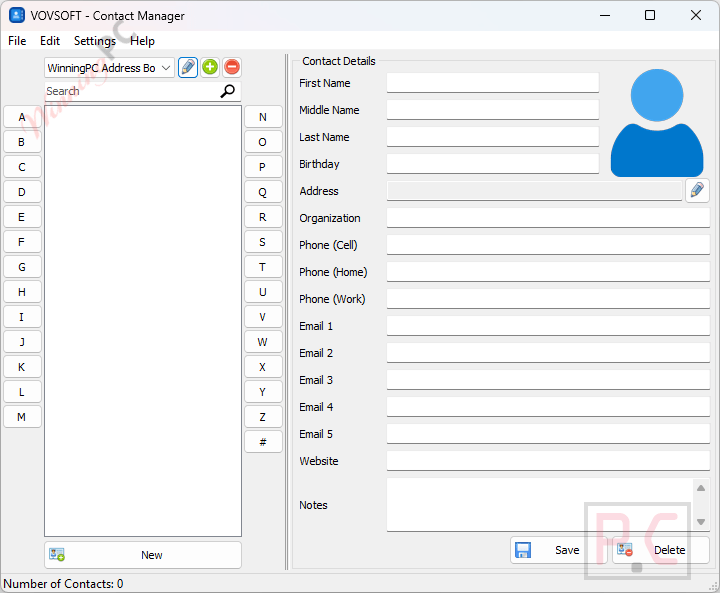Filter contacts by letter P
The width and height of the screenshot is (720, 593).
pos(263,167)
